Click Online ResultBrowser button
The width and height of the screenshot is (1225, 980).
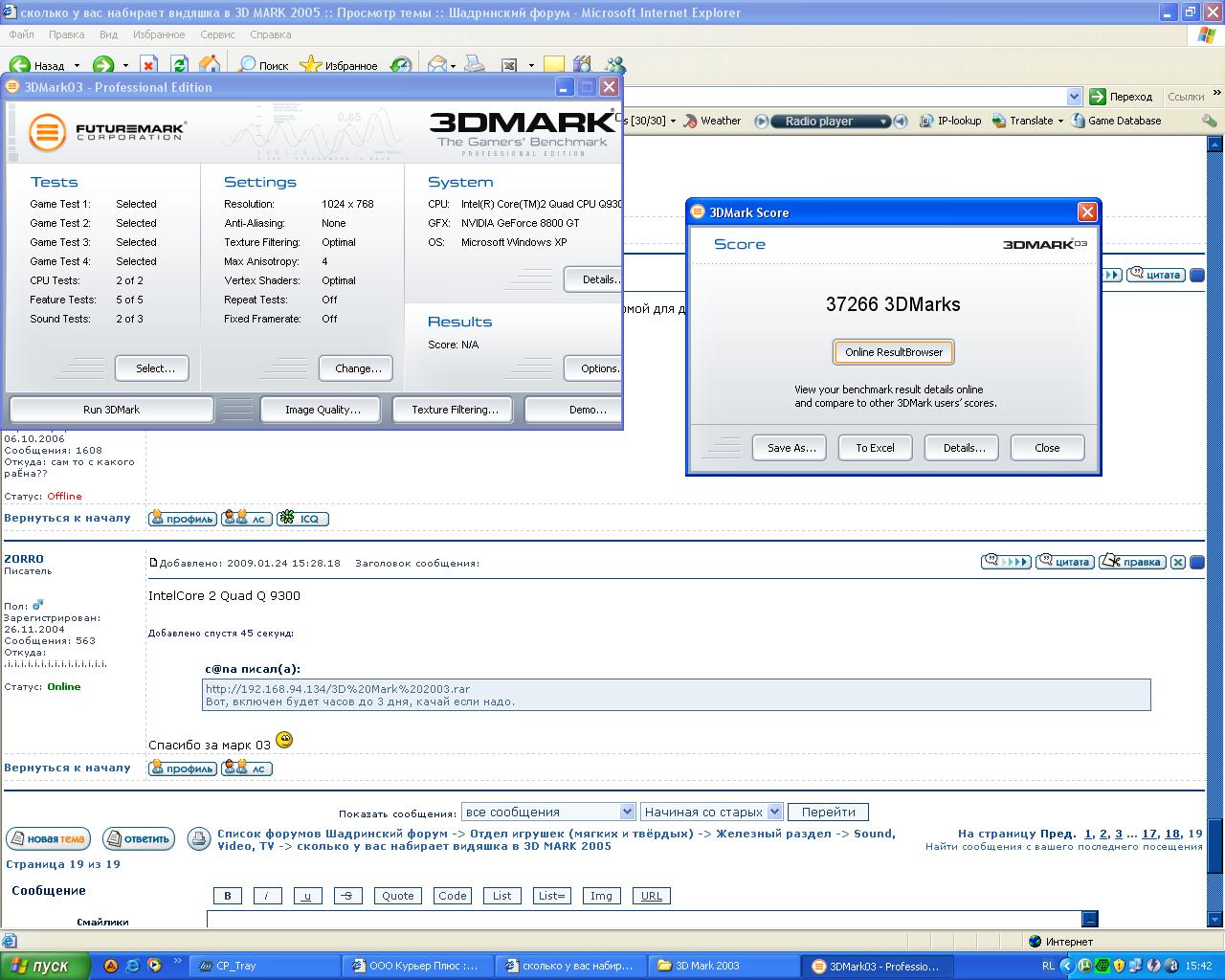[894, 352]
